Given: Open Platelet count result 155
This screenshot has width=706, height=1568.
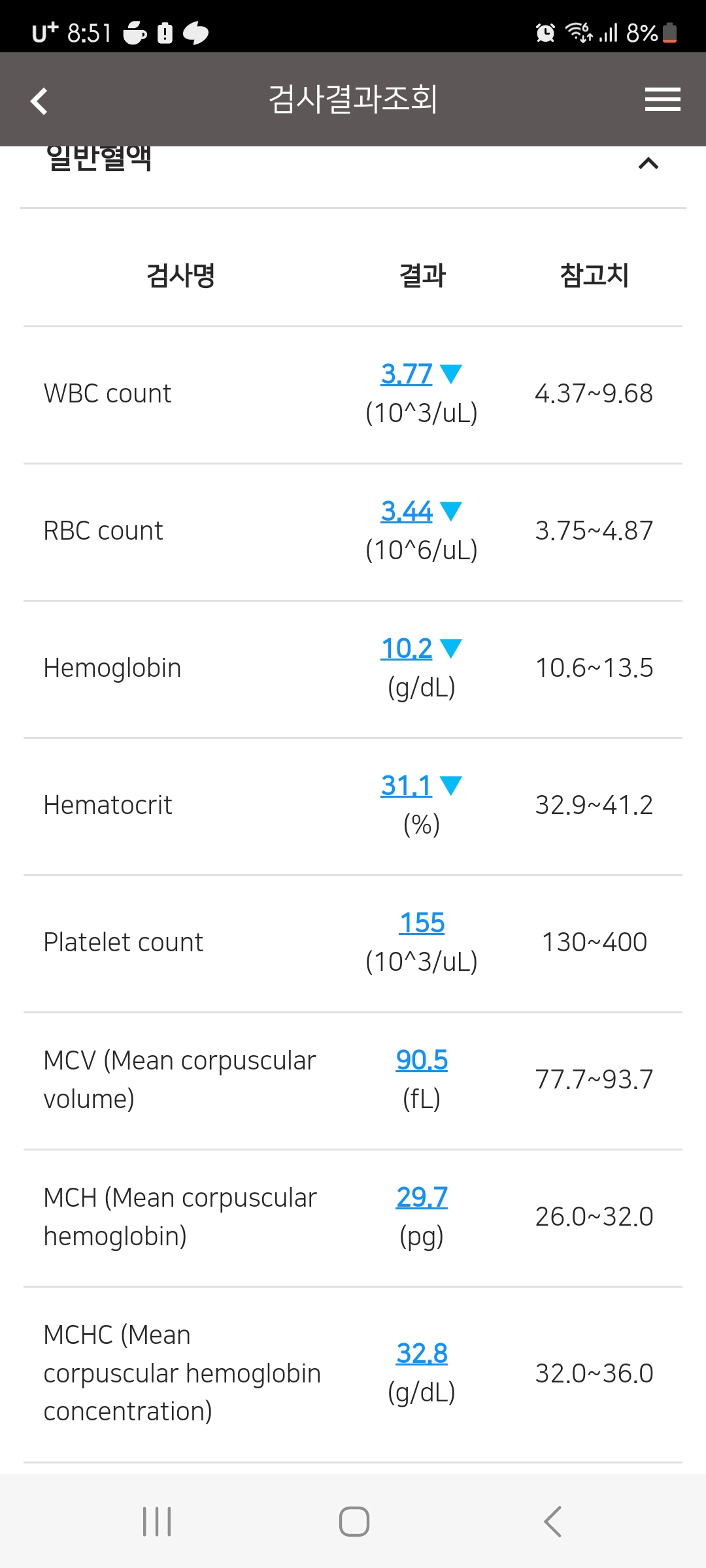Looking at the screenshot, I should 422,923.
